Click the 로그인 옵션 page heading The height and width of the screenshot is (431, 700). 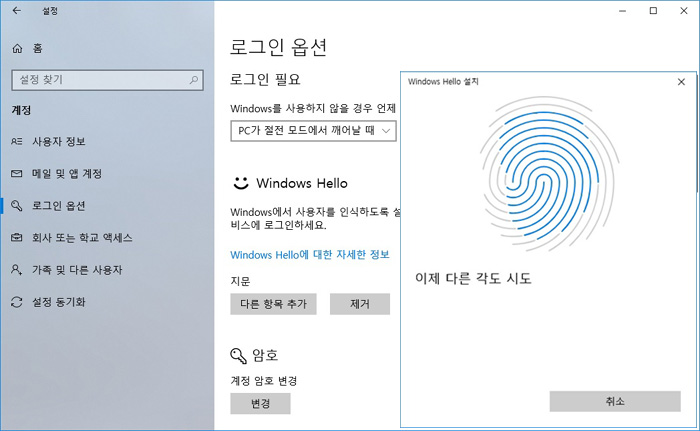point(278,47)
